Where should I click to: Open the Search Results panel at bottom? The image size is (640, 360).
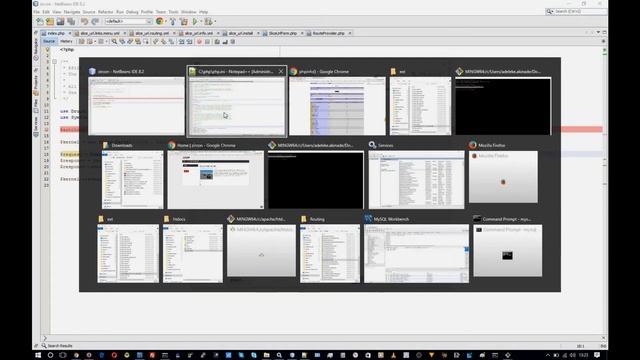[57, 346]
